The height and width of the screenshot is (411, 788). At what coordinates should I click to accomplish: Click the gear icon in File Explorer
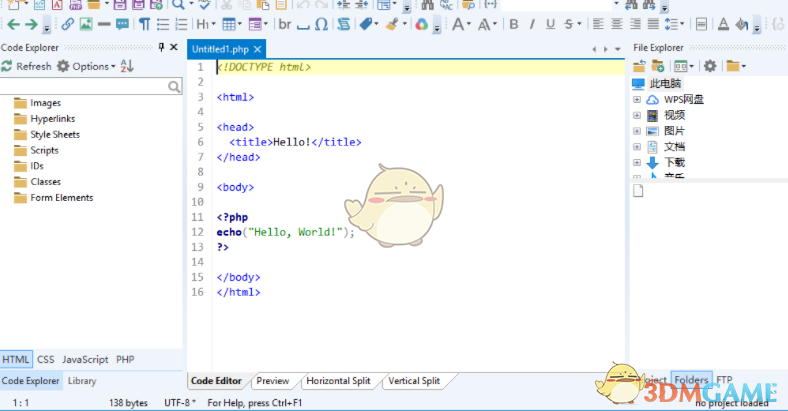click(x=710, y=66)
